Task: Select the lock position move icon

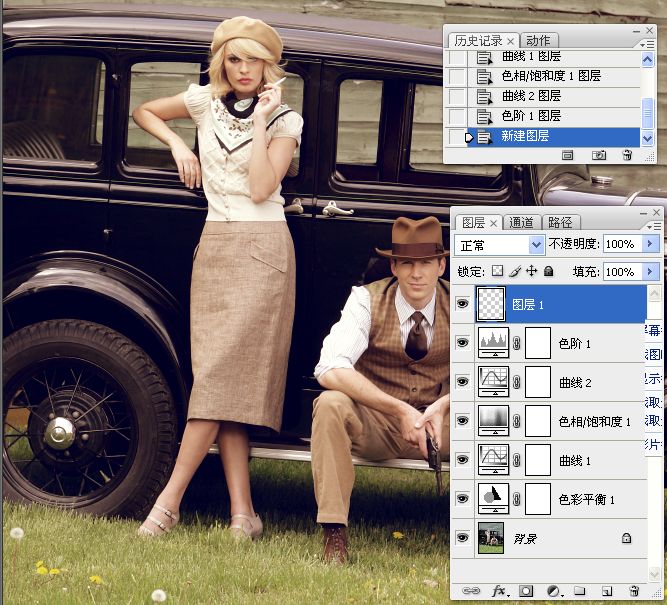Action: point(531,271)
